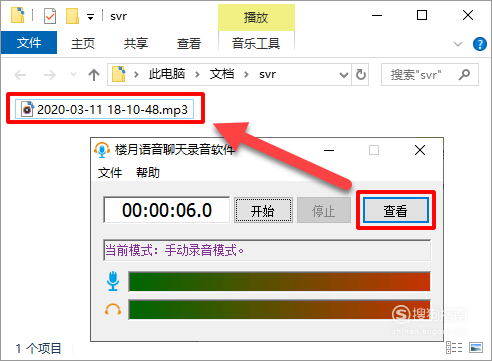Switch to the 主页 ribbon tab
Image resolution: width=492 pixels, height=361 pixels.
coord(83,43)
